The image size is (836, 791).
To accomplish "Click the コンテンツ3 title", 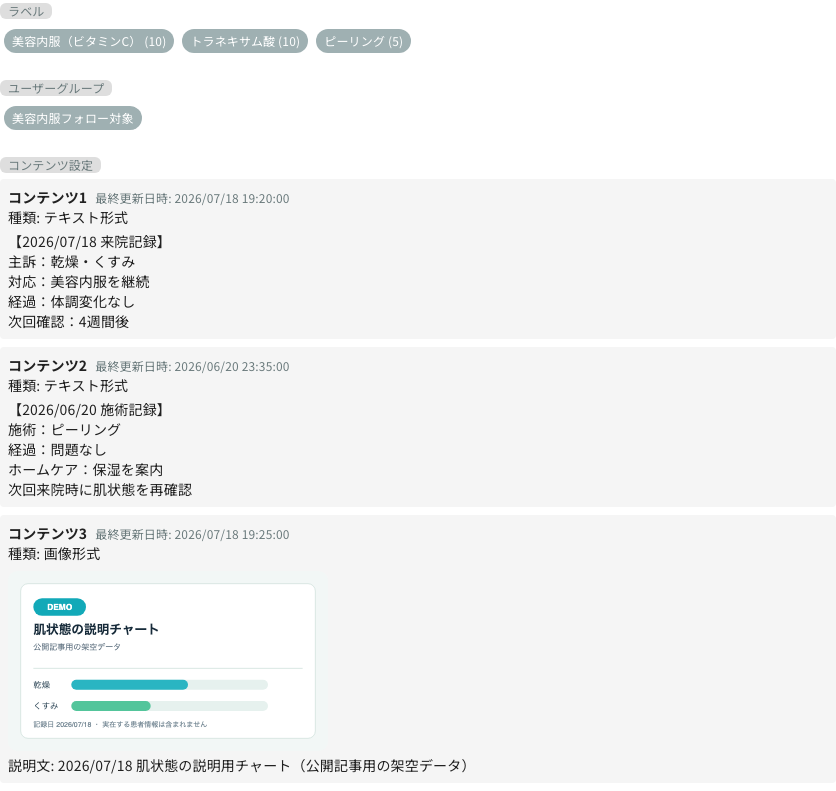I will click(47, 534).
